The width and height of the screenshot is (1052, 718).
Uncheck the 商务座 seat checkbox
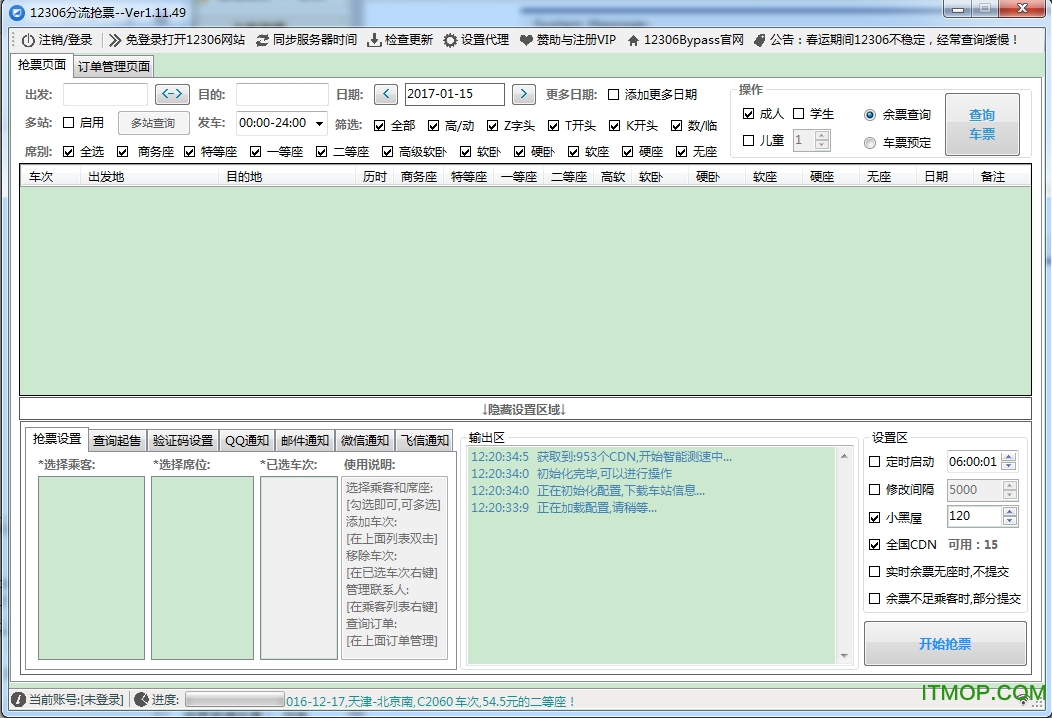coord(122,152)
